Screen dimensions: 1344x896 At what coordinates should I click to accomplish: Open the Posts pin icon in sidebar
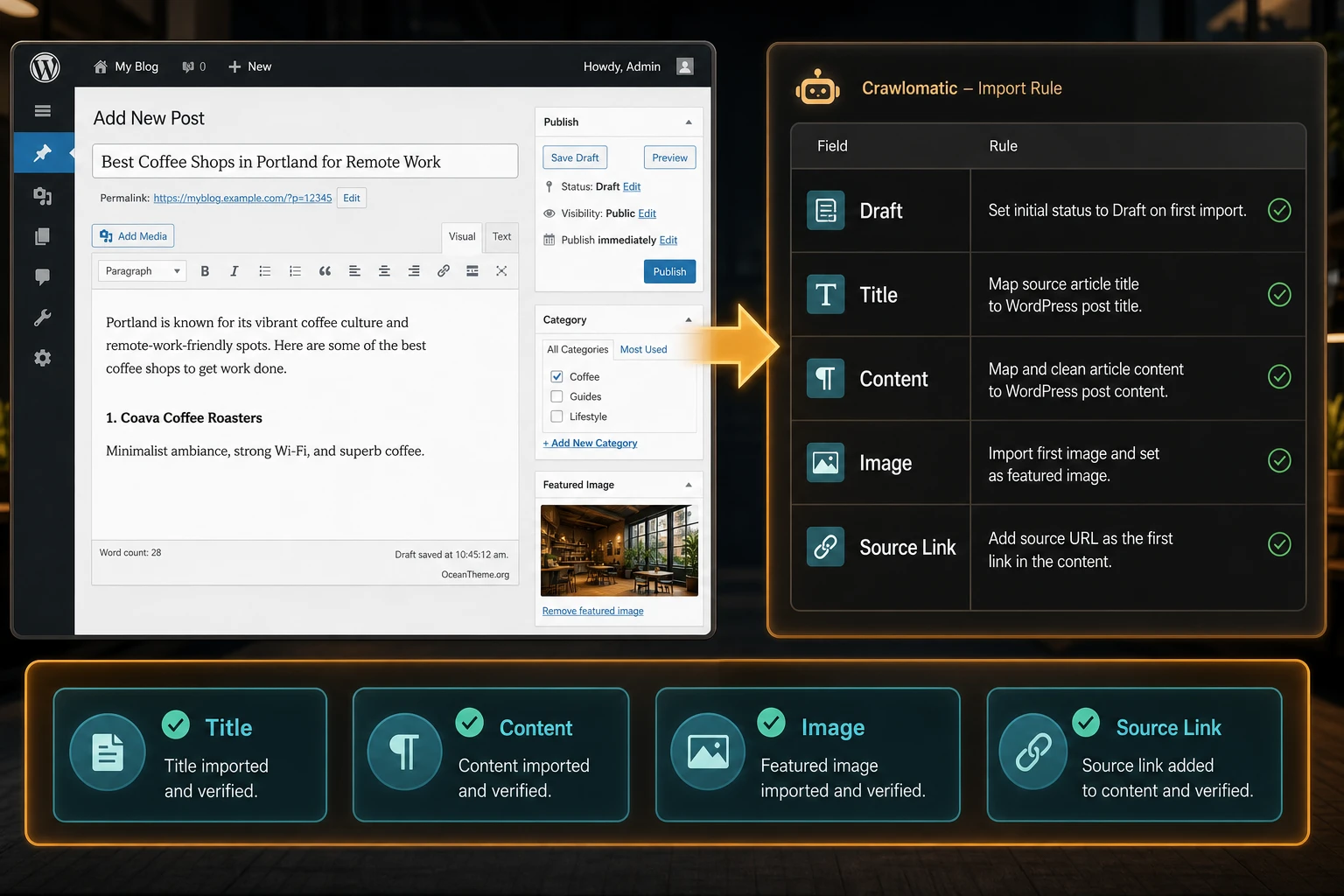click(42, 153)
